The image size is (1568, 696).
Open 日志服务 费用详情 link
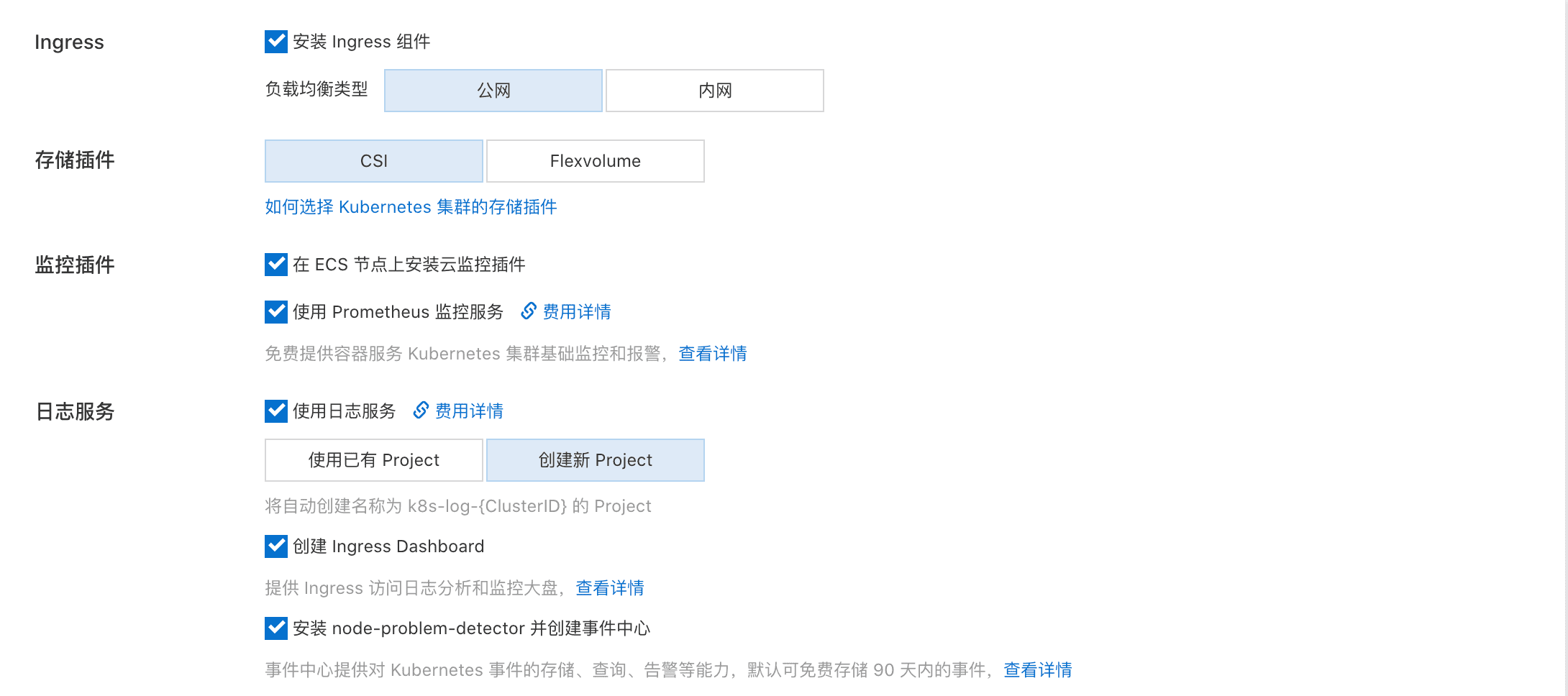[x=469, y=411]
